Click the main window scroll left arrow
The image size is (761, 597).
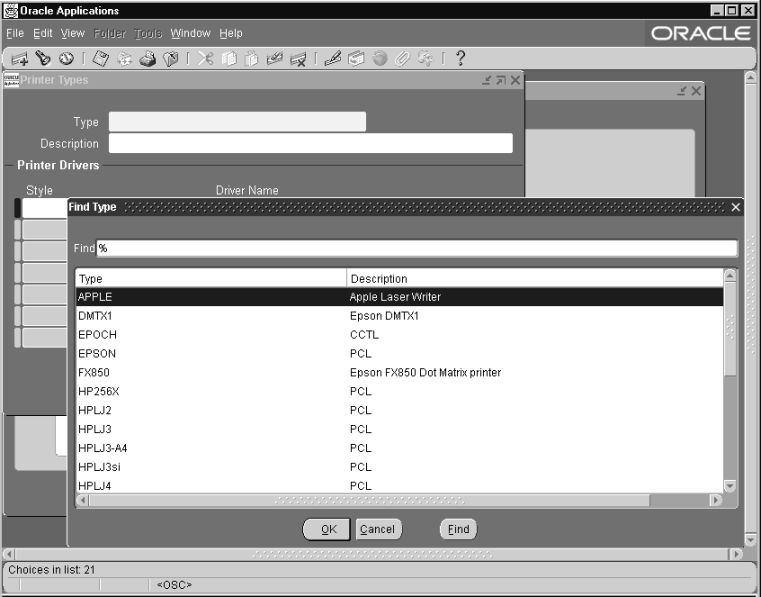point(9,554)
